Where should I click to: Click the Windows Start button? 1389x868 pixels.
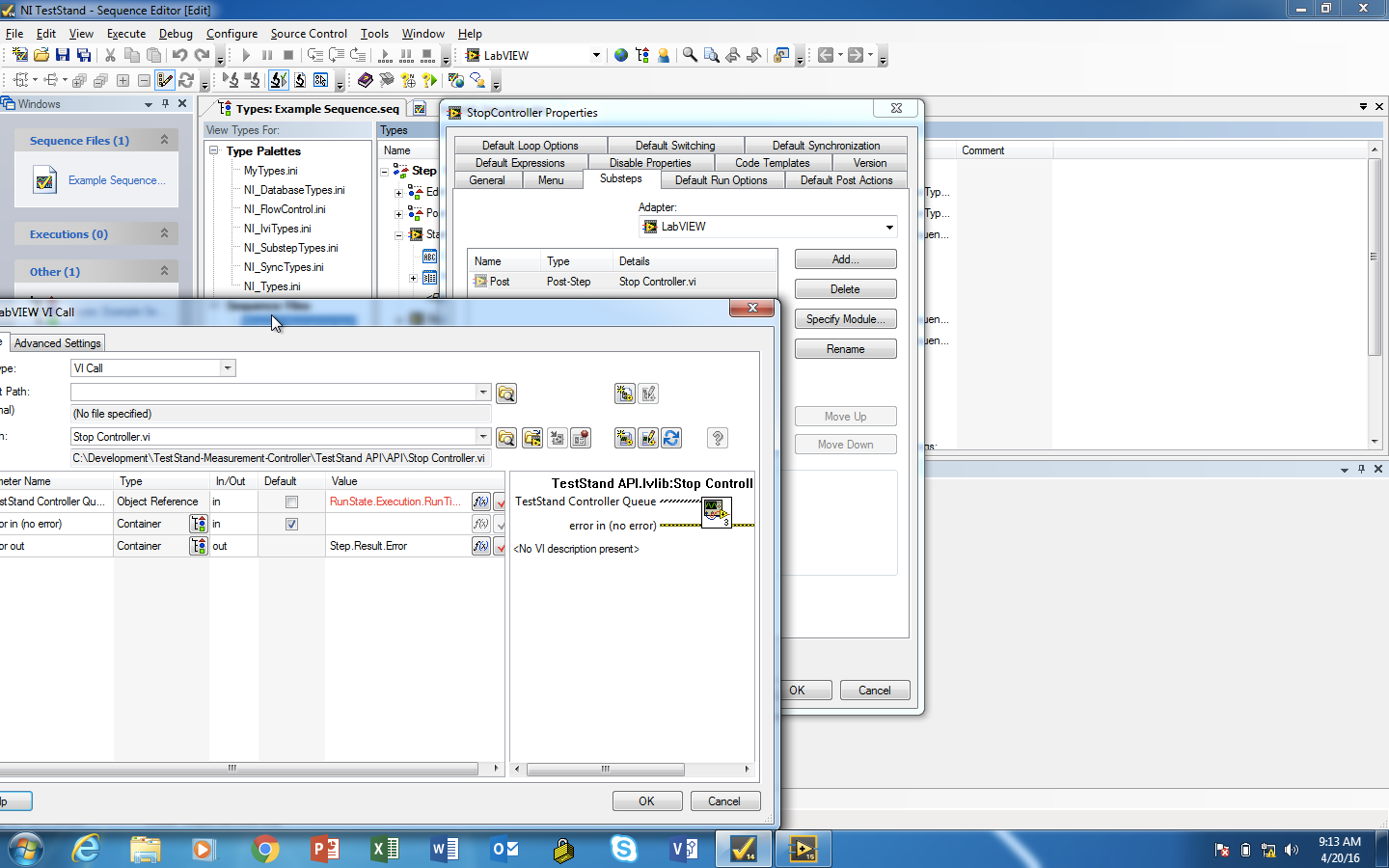(26, 849)
